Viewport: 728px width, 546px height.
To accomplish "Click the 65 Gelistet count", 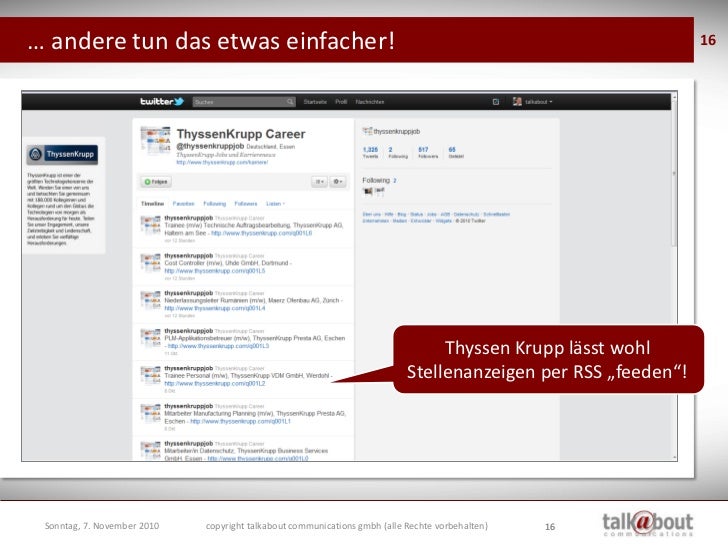I will click(x=456, y=152).
